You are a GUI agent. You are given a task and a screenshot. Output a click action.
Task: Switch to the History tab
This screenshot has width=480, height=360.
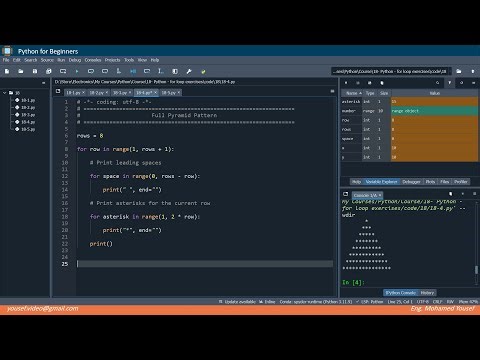427,293
